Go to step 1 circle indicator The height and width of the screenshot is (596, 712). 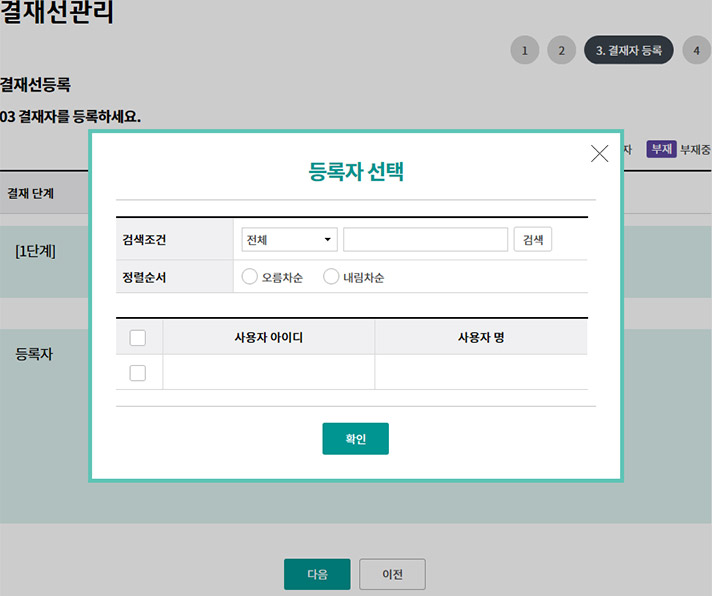[x=524, y=50]
